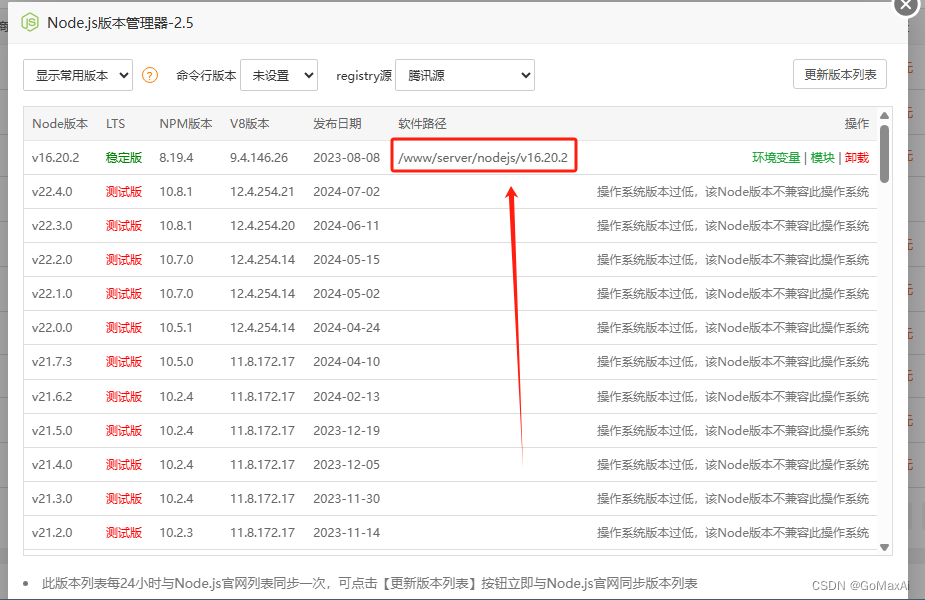Click the date 2023-11-30

pos(347,499)
